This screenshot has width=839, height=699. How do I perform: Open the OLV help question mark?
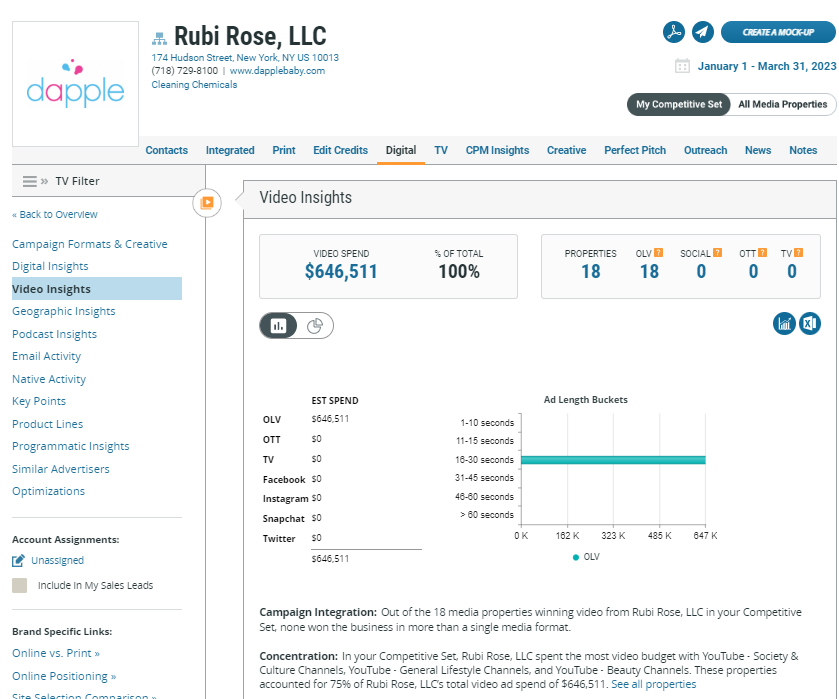click(659, 253)
